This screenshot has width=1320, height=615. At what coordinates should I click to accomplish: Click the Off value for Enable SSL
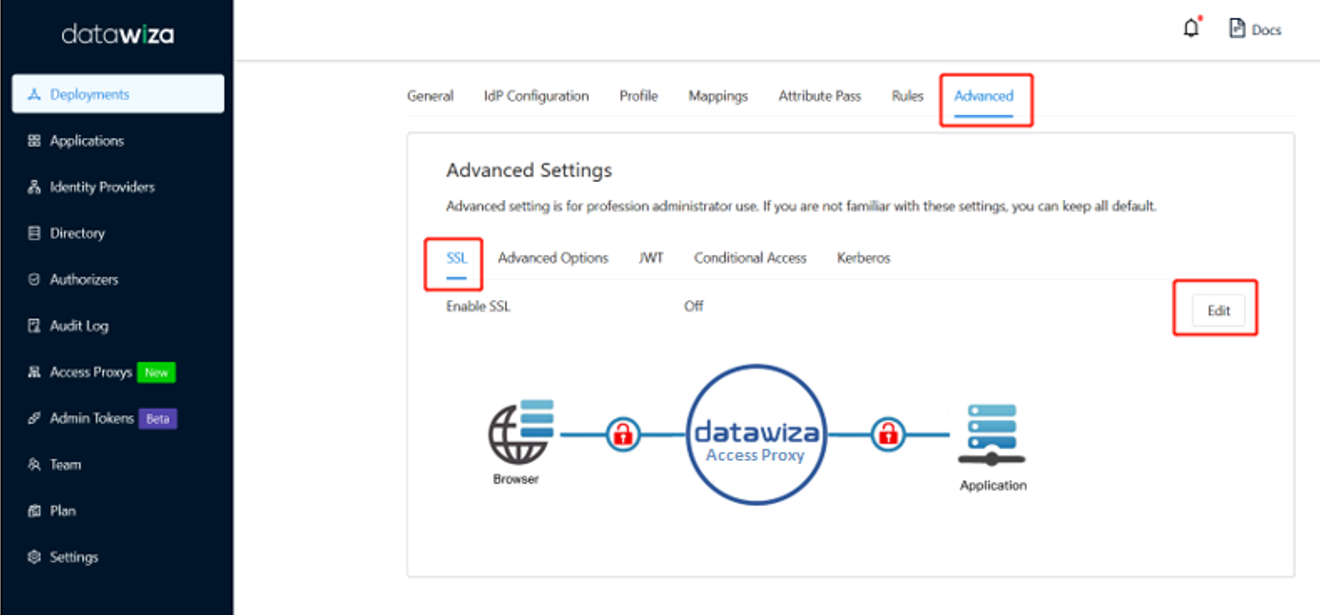click(694, 306)
